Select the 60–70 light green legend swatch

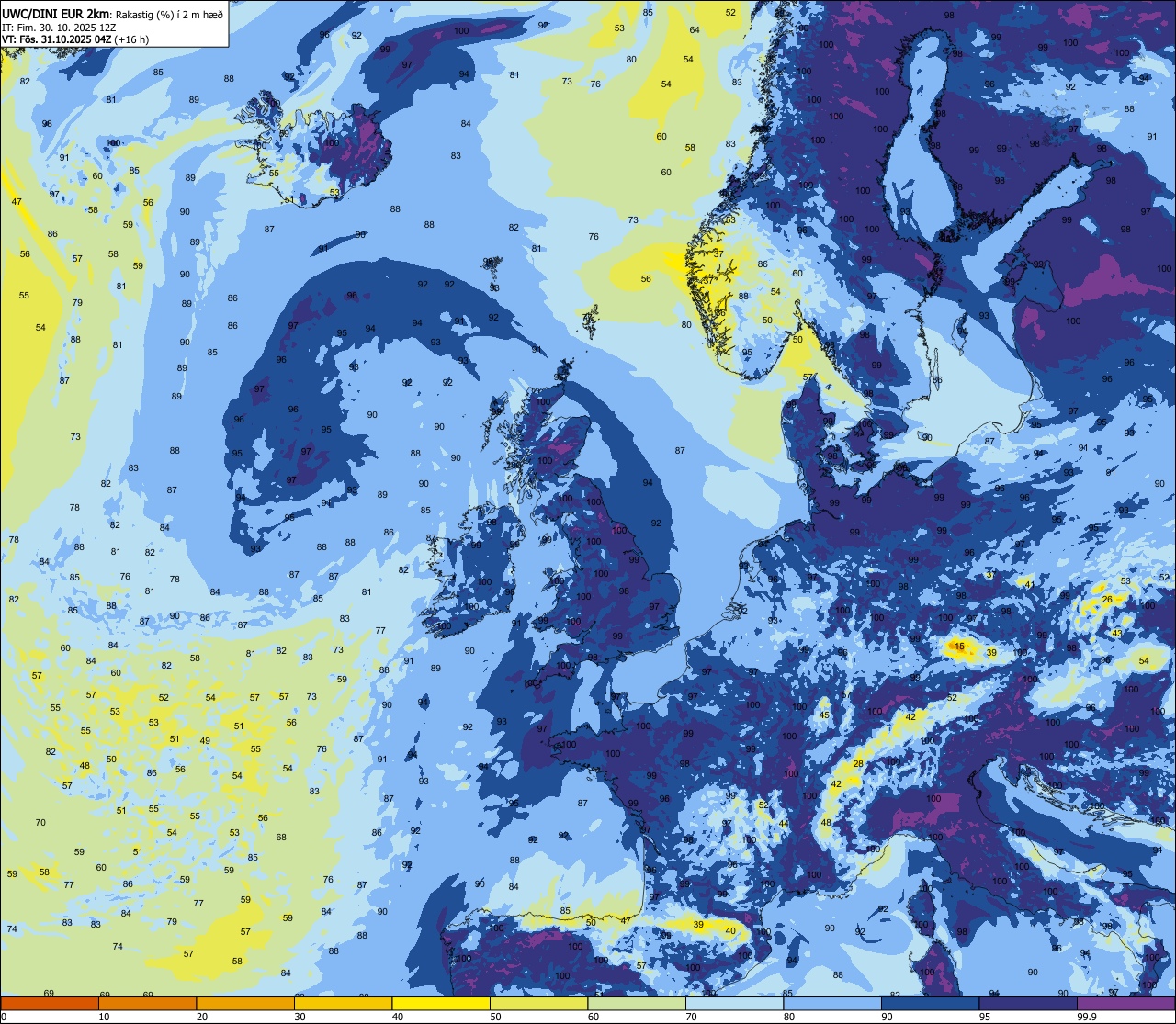(637, 1003)
